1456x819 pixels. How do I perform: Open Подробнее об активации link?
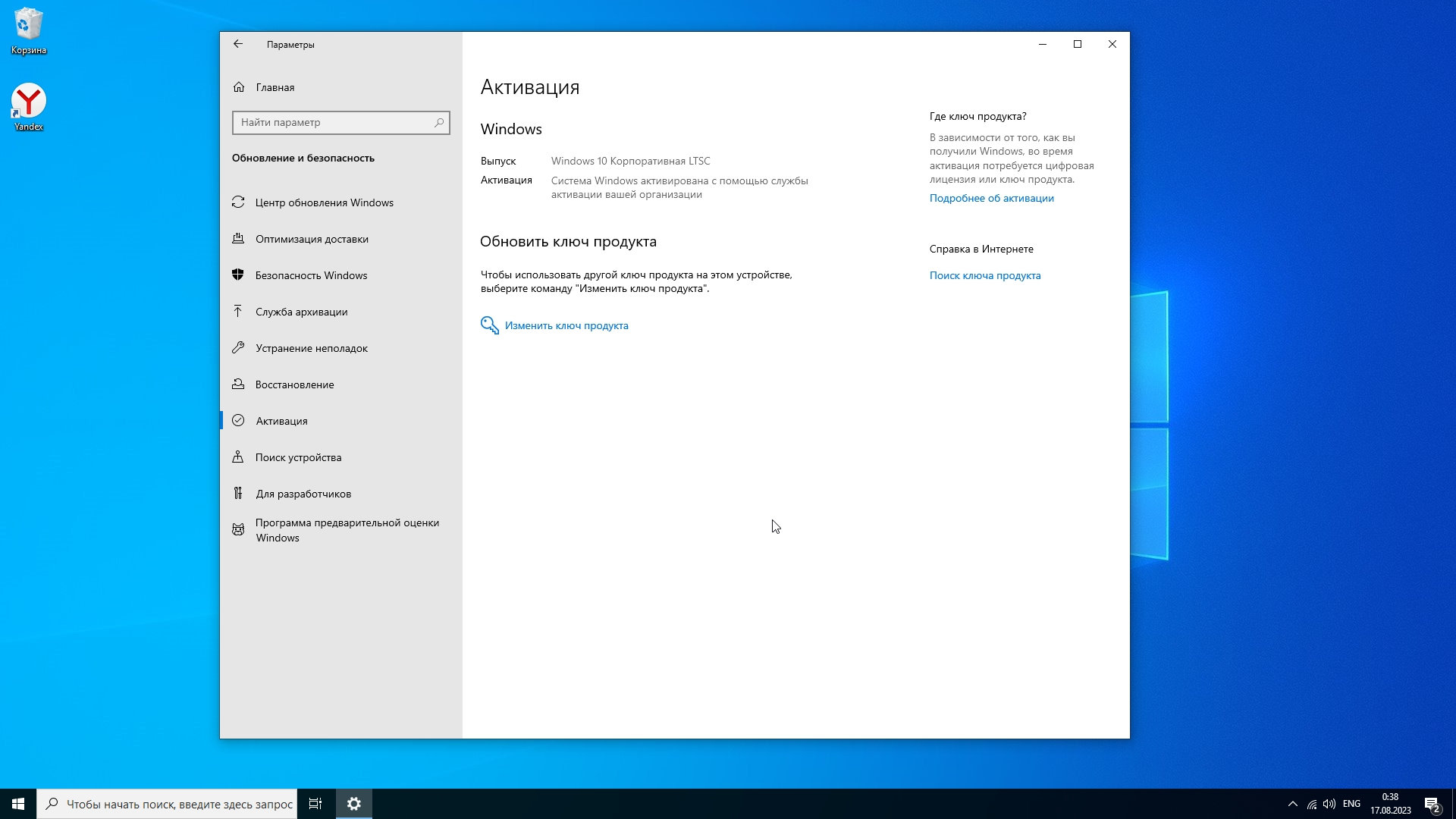[x=991, y=198]
